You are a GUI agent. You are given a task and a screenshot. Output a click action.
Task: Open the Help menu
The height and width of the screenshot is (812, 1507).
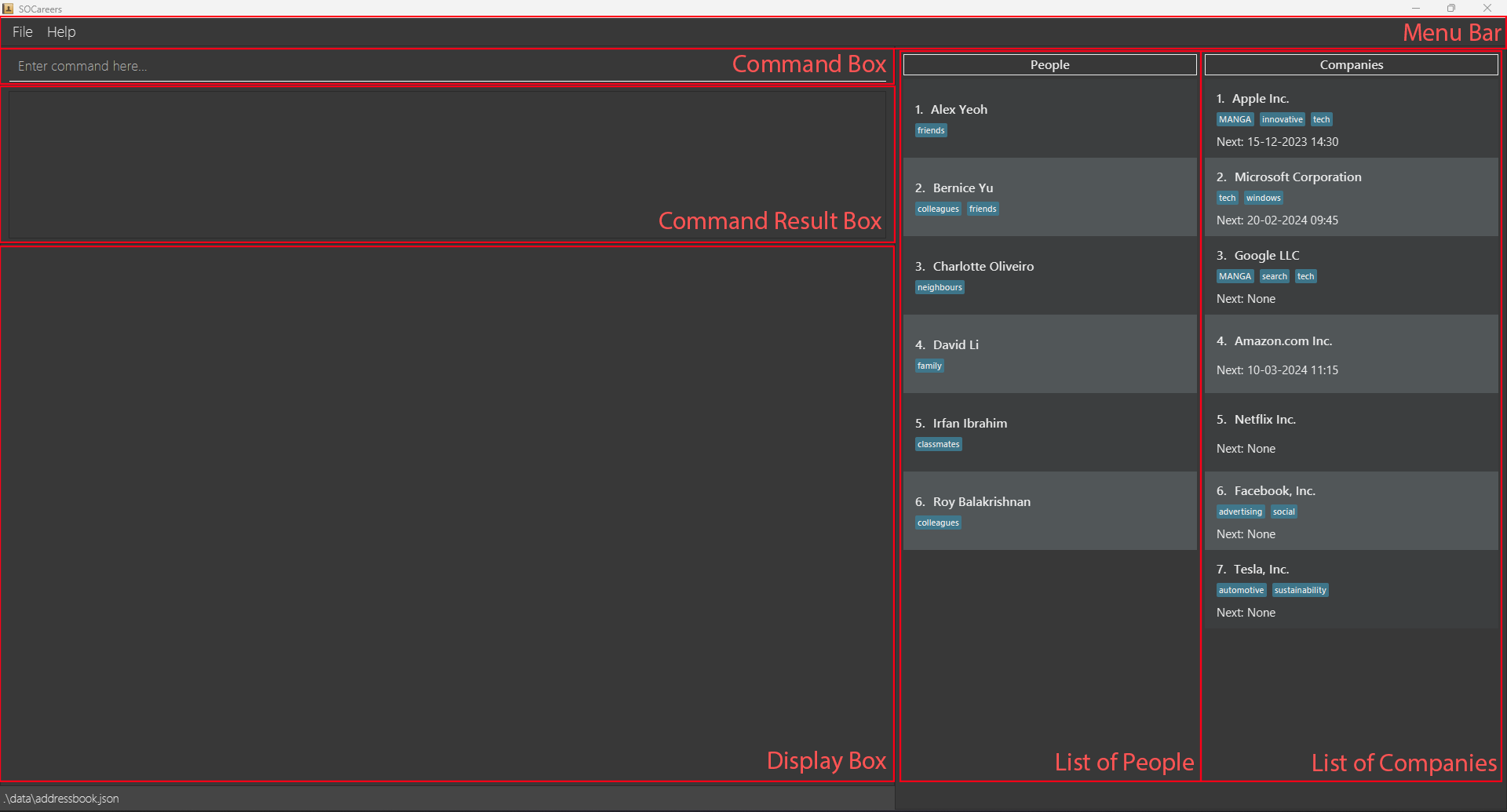pyautogui.click(x=61, y=32)
